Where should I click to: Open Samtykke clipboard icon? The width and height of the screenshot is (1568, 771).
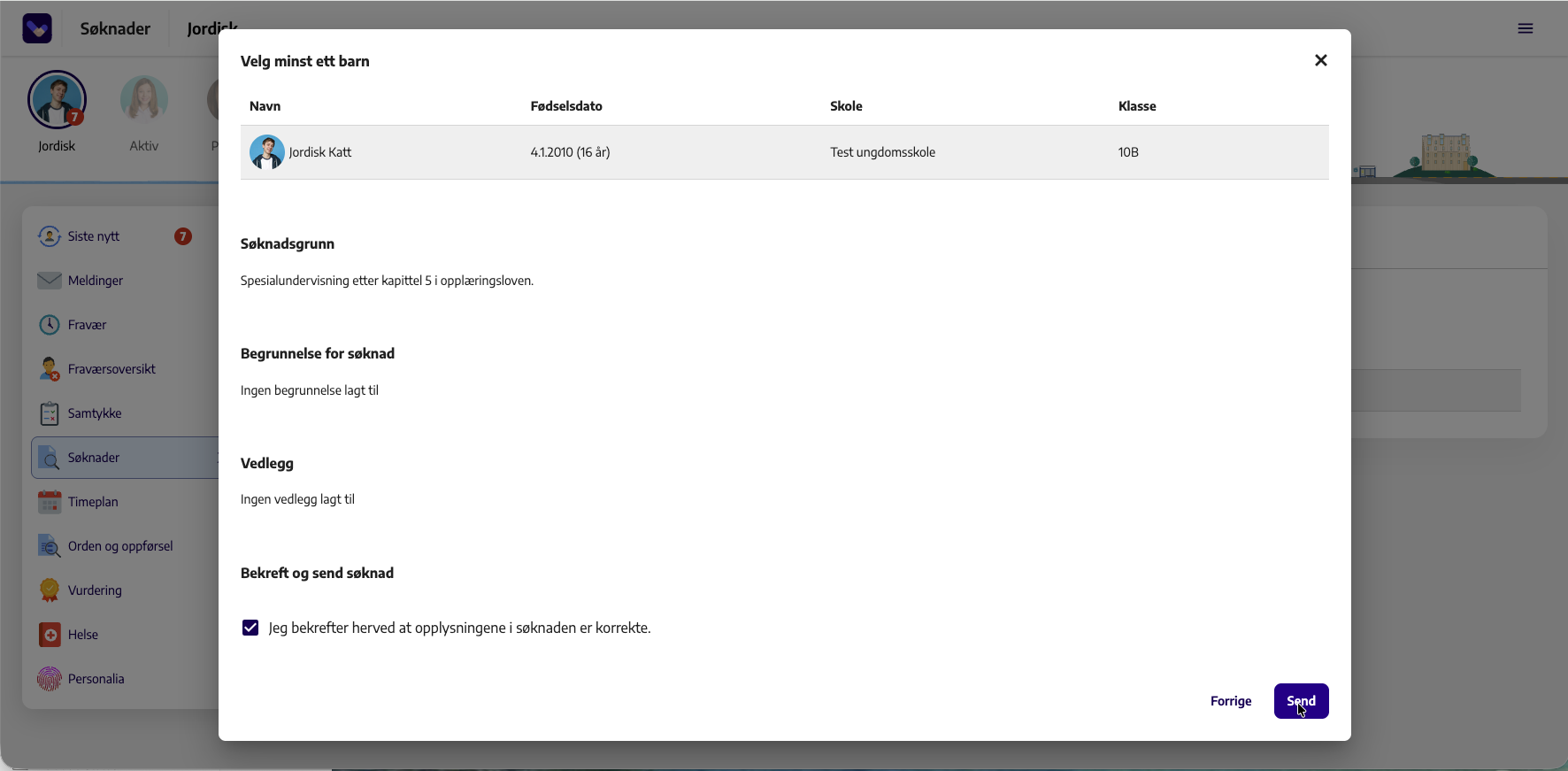[x=50, y=413]
